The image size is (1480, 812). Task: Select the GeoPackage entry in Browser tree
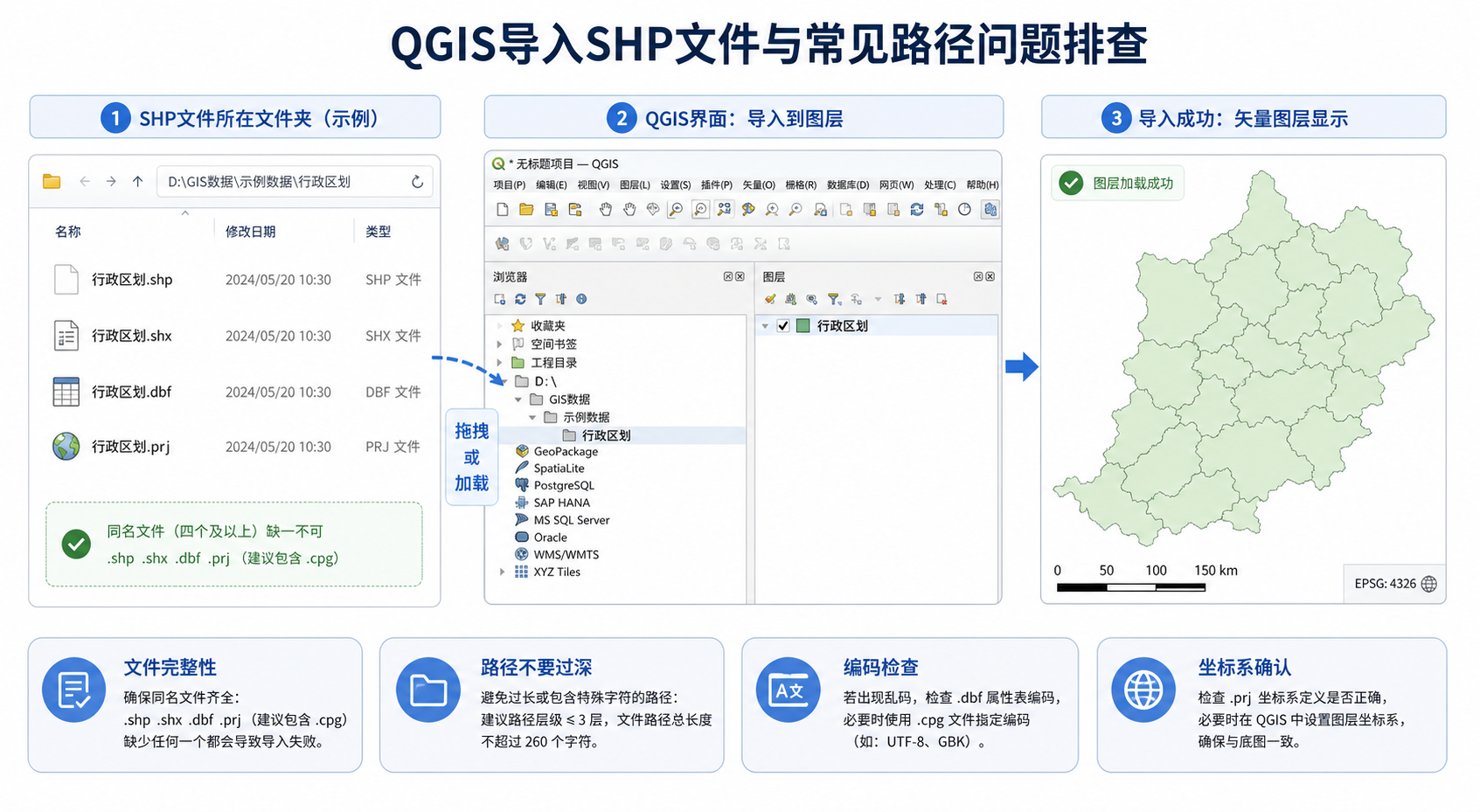coord(557,452)
